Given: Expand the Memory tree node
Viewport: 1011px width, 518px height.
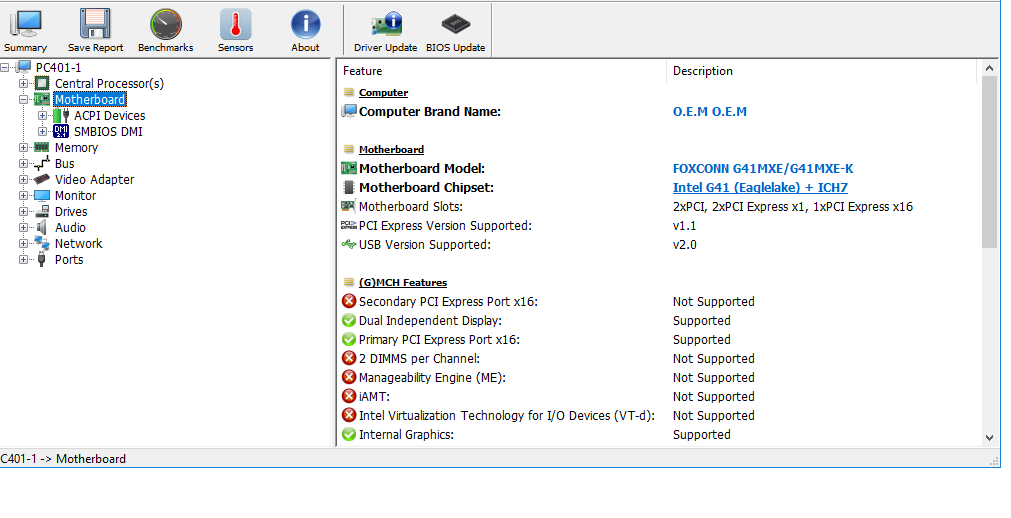Looking at the screenshot, I should 24,148.
